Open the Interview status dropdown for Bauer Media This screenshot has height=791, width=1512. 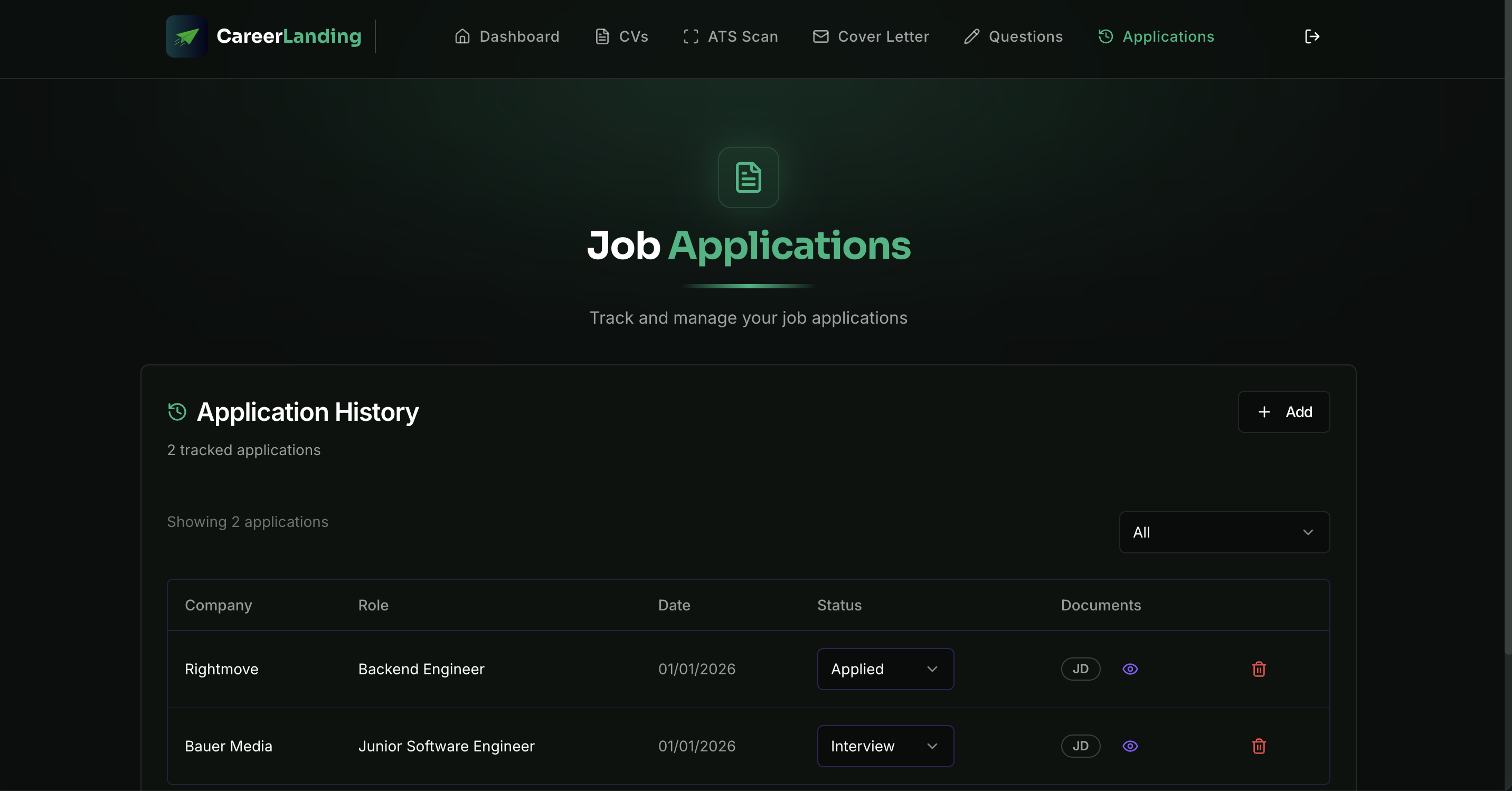[x=885, y=746]
